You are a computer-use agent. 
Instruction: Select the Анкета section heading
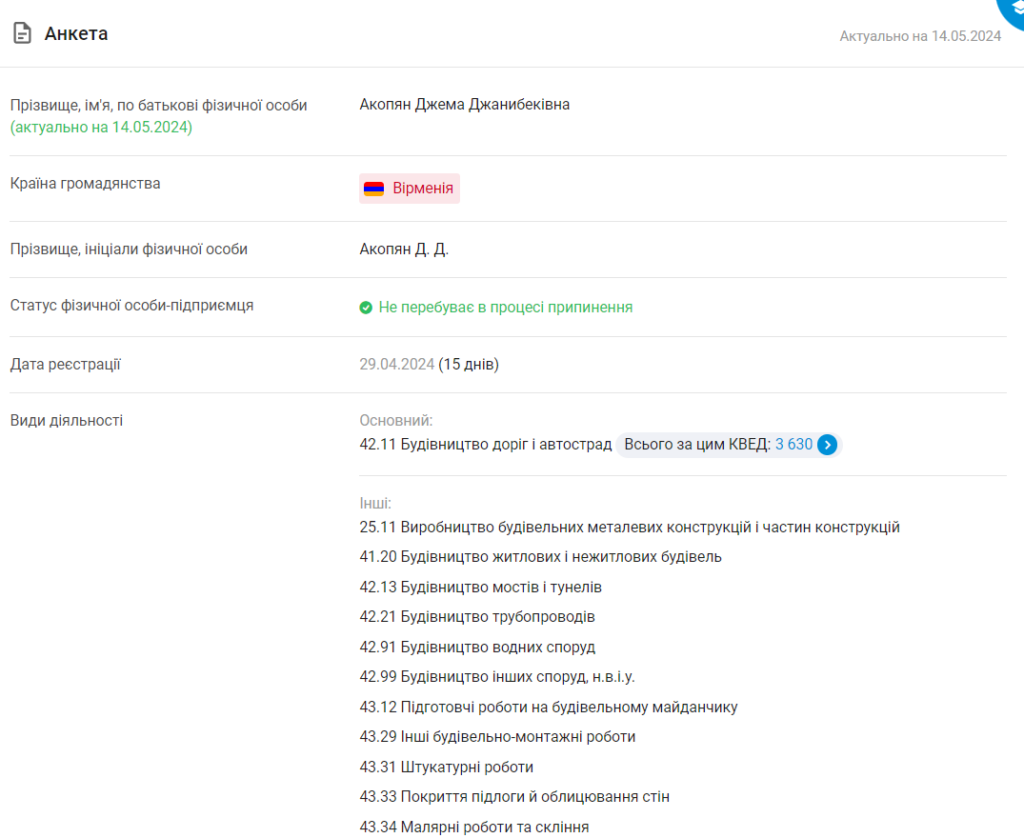click(76, 34)
